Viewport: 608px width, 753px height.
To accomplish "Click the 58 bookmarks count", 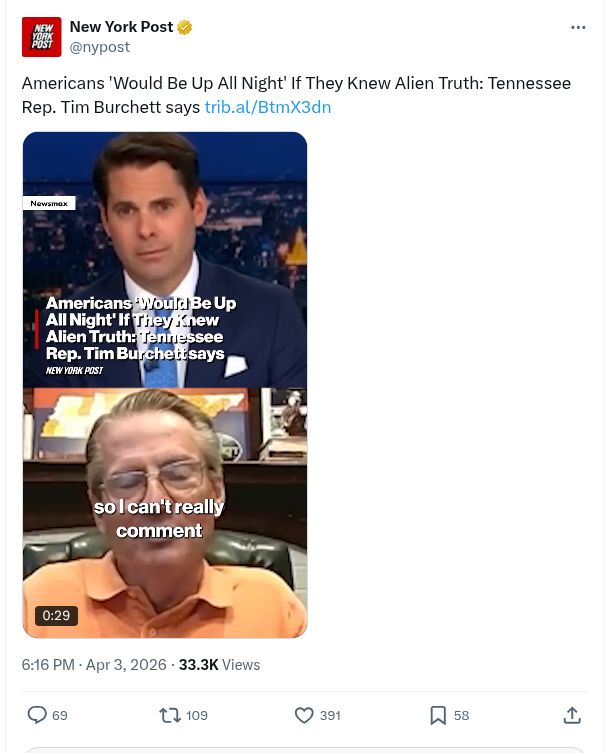I will [461, 716].
